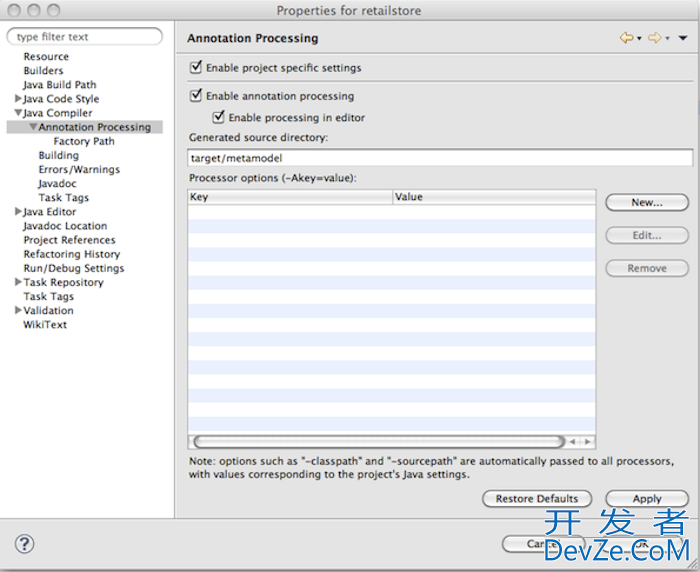Click the horizontal scrollbar thumb of options table
Viewport: 700px width, 572px height.
point(379,442)
